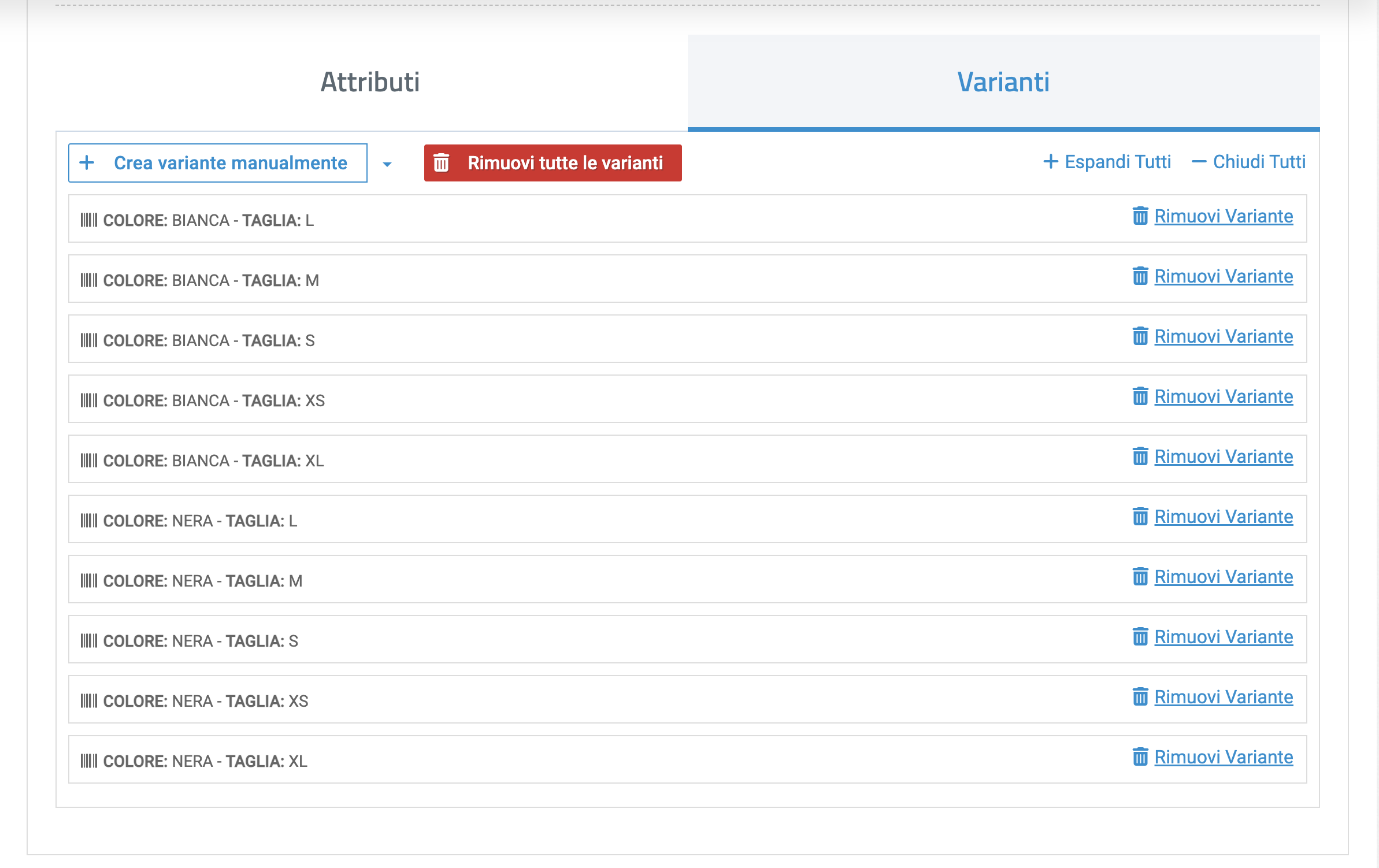Remove variant NERA TAGLIA XL via Rimuovi Variante
This screenshot has height=868, width=1379.
(x=1224, y=758)
